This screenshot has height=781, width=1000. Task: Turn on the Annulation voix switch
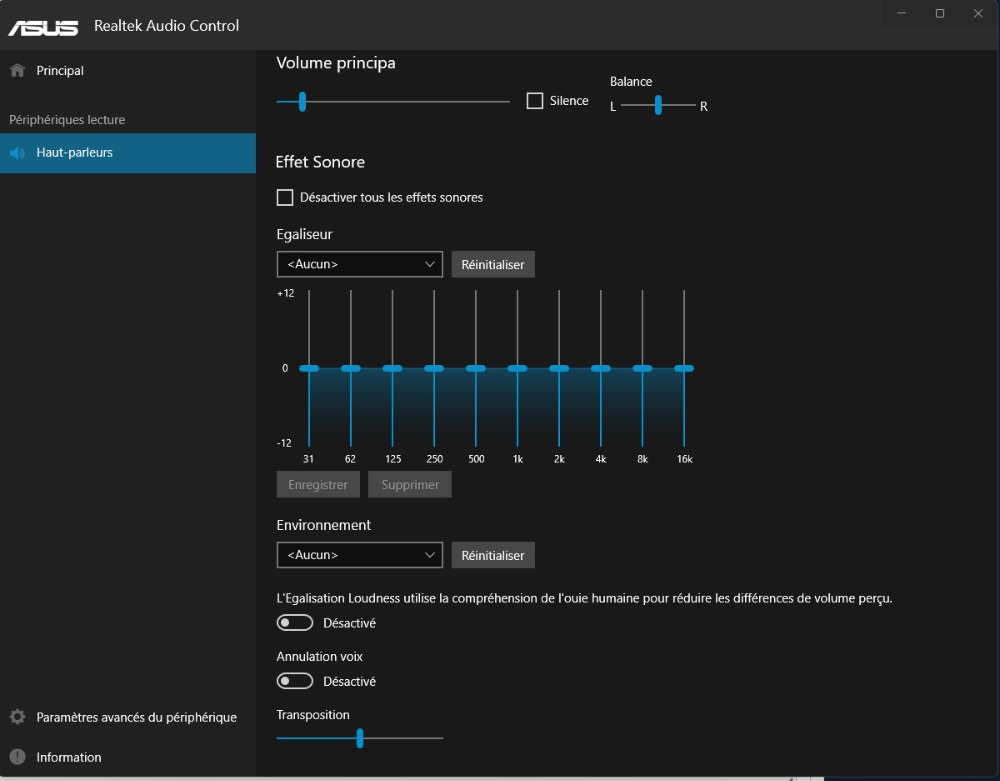[x=295, y=681]
